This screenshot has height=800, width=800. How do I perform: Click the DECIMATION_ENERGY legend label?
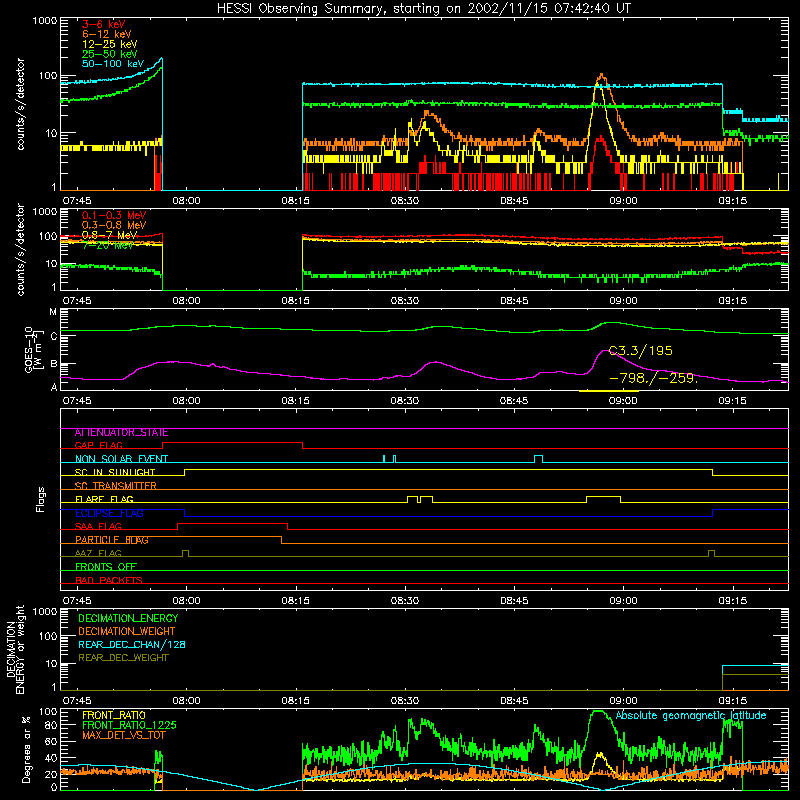pos(128,618)
